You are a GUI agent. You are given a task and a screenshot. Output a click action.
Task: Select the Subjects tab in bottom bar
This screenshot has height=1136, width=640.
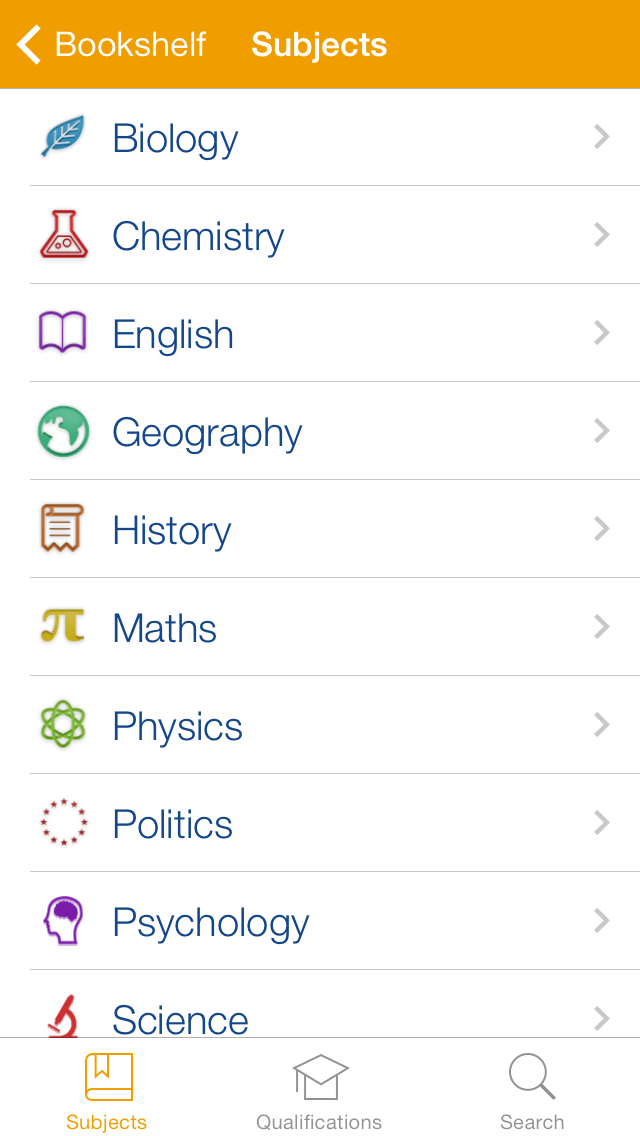point(107,1092)
